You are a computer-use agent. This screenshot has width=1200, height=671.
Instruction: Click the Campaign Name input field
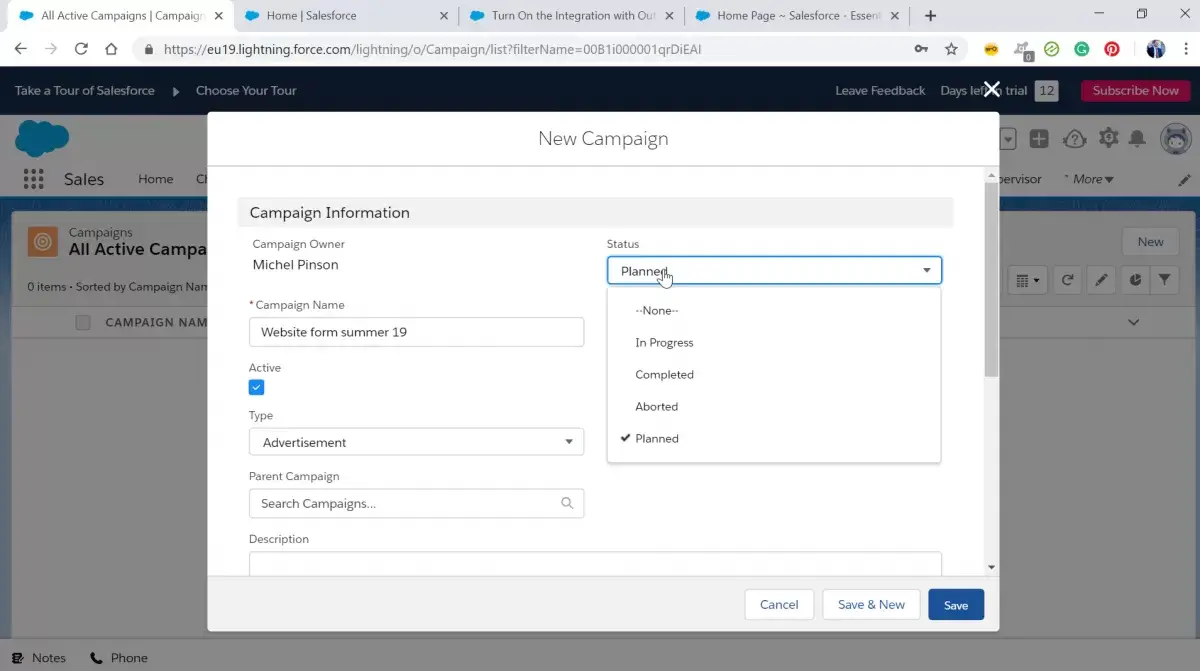[x=416, y=332]
